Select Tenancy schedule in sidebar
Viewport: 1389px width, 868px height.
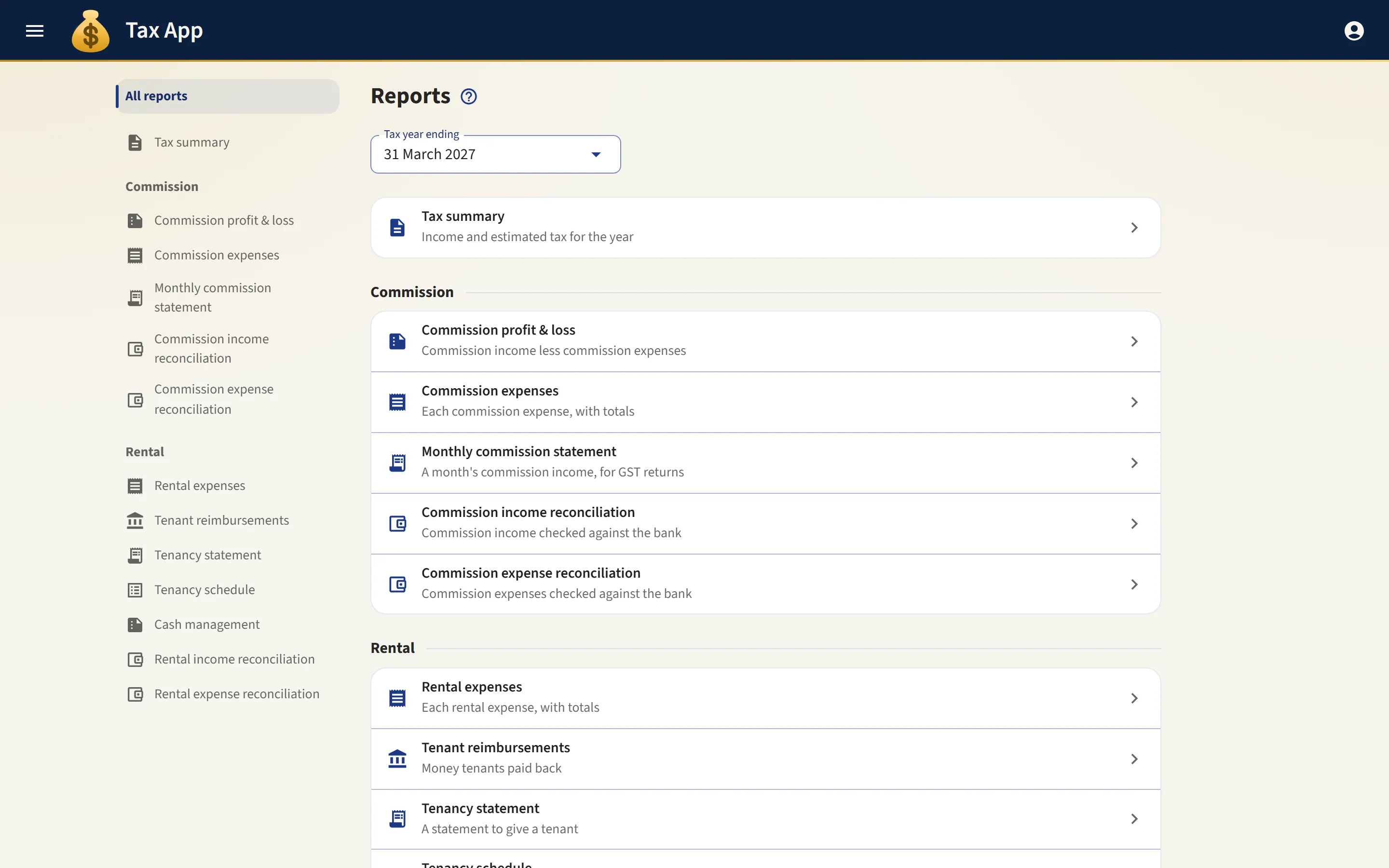pyautogui.click(x=227, y=590)
